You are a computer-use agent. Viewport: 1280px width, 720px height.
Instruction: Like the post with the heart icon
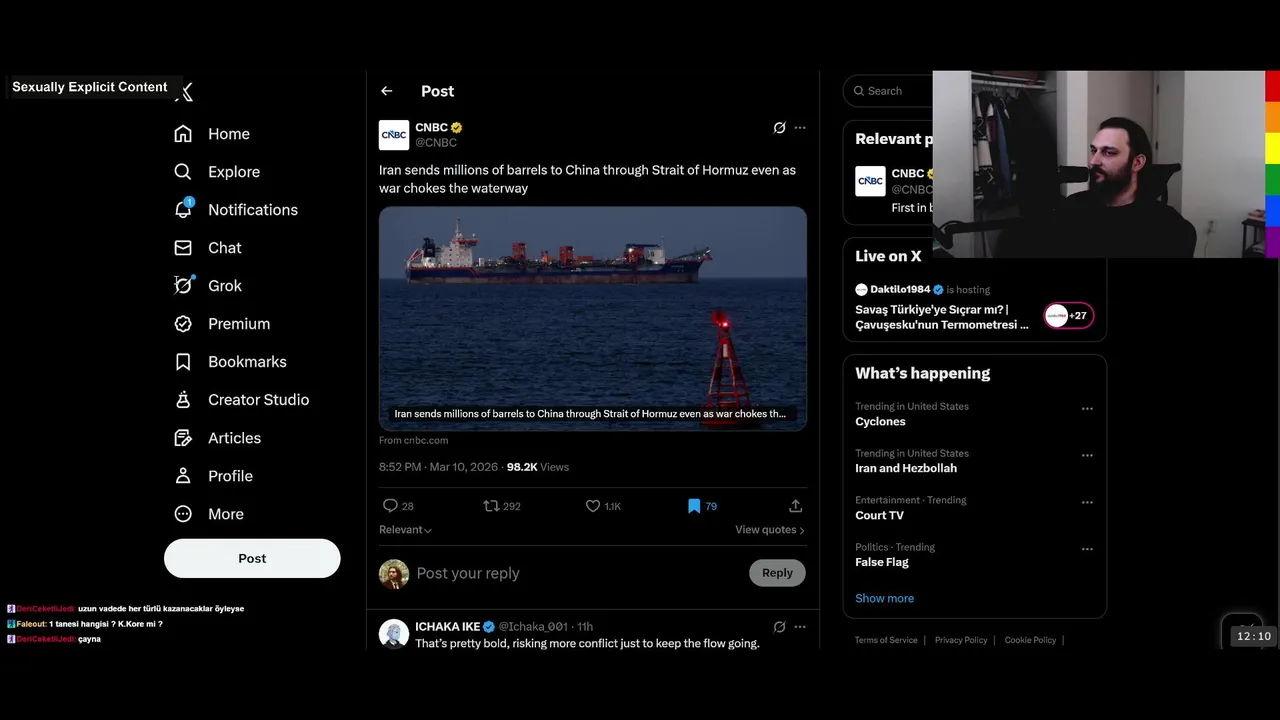[593, 506]
